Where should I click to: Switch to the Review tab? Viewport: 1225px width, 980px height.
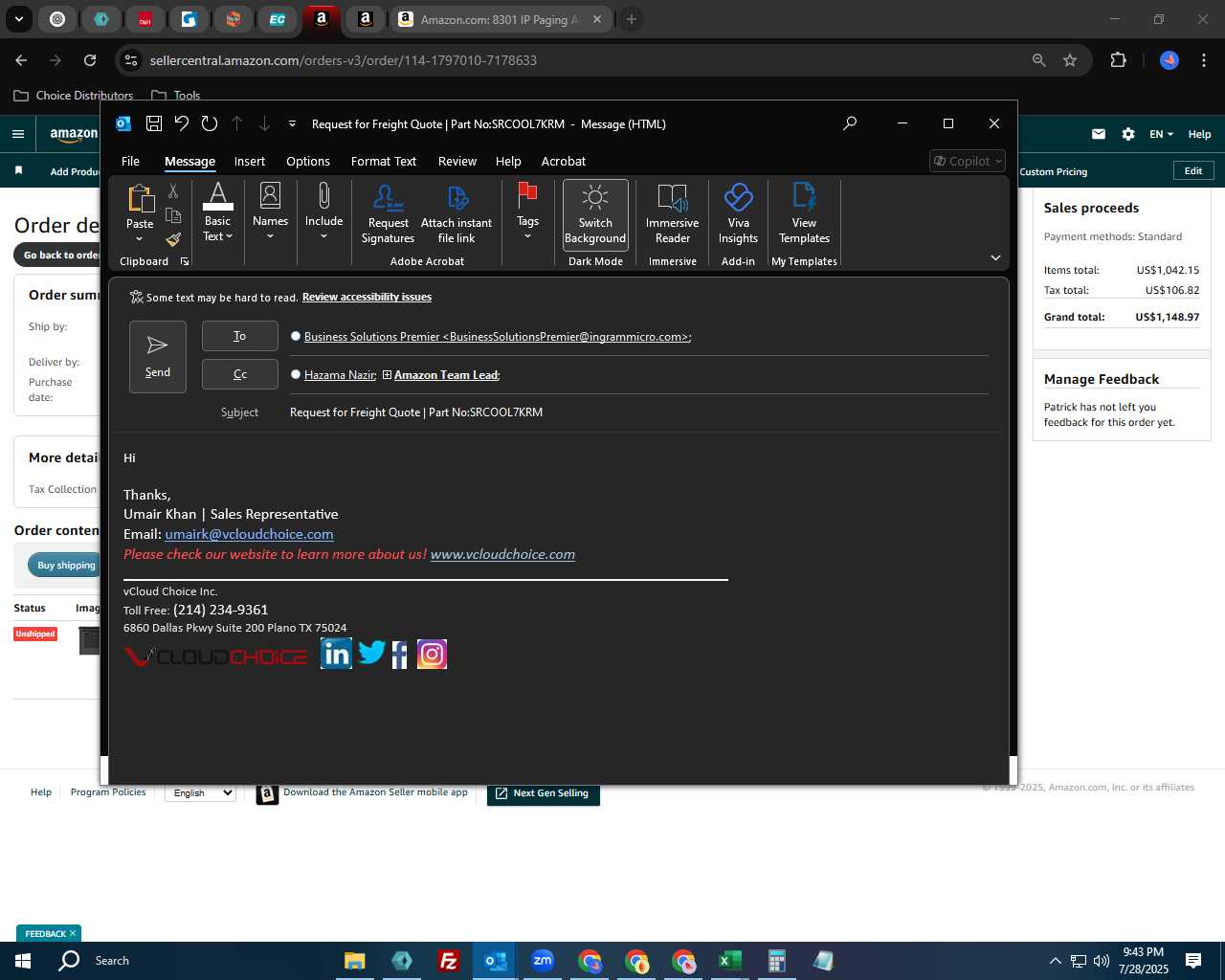pos(457,161)
